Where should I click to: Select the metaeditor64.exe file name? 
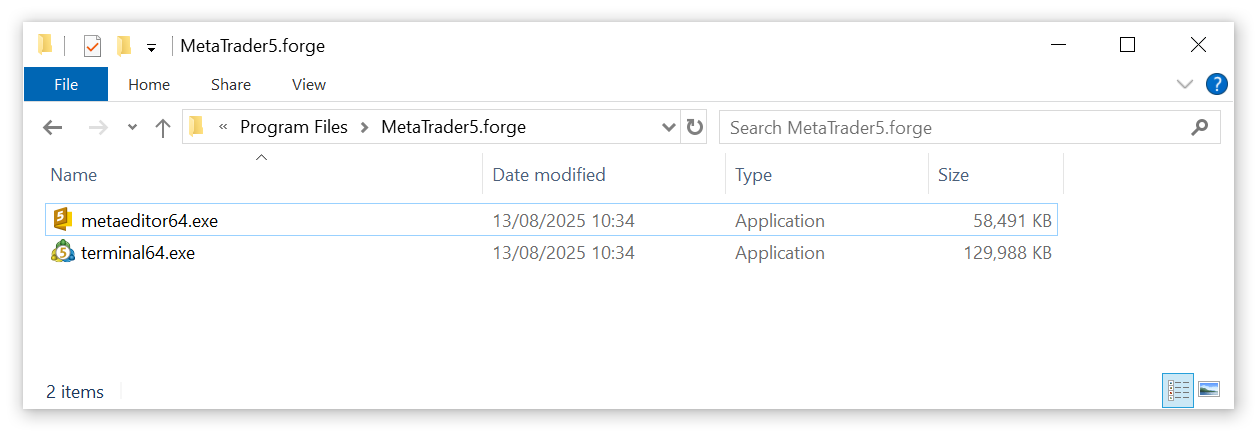coord(149,220)
